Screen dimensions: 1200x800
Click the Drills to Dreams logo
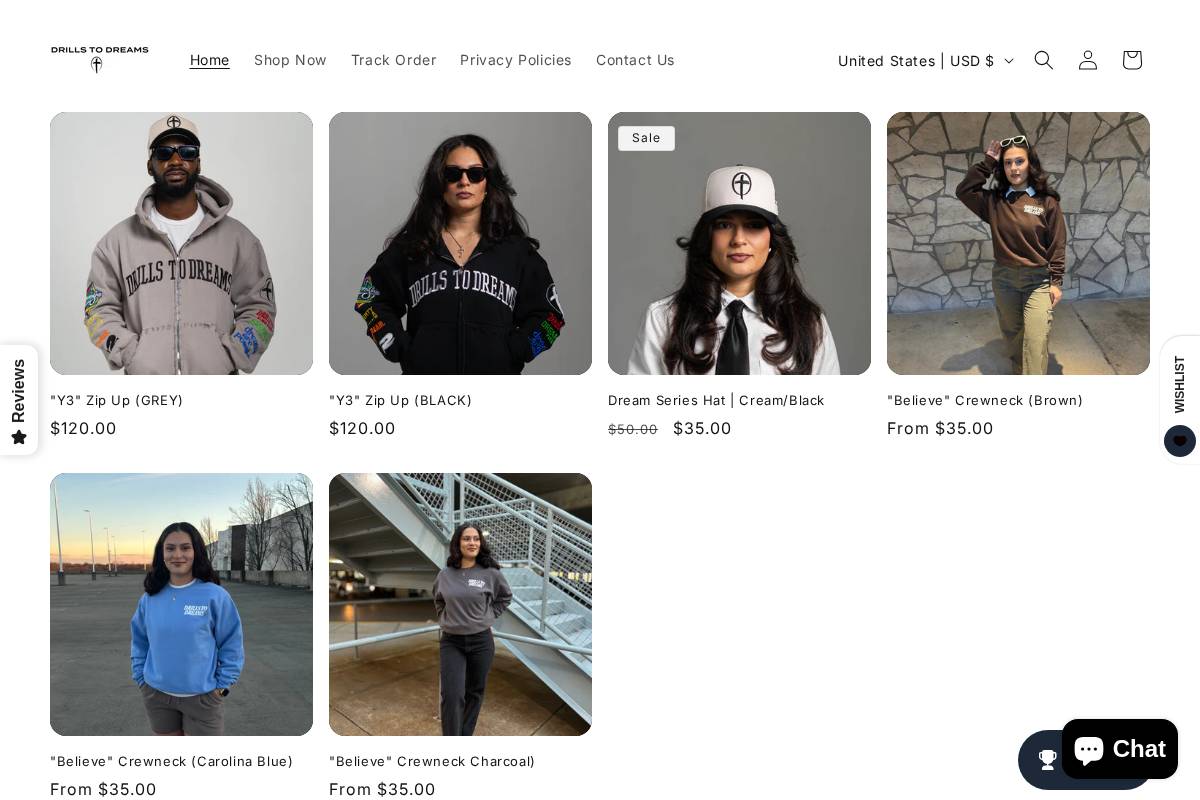click(x=100, y=59)
